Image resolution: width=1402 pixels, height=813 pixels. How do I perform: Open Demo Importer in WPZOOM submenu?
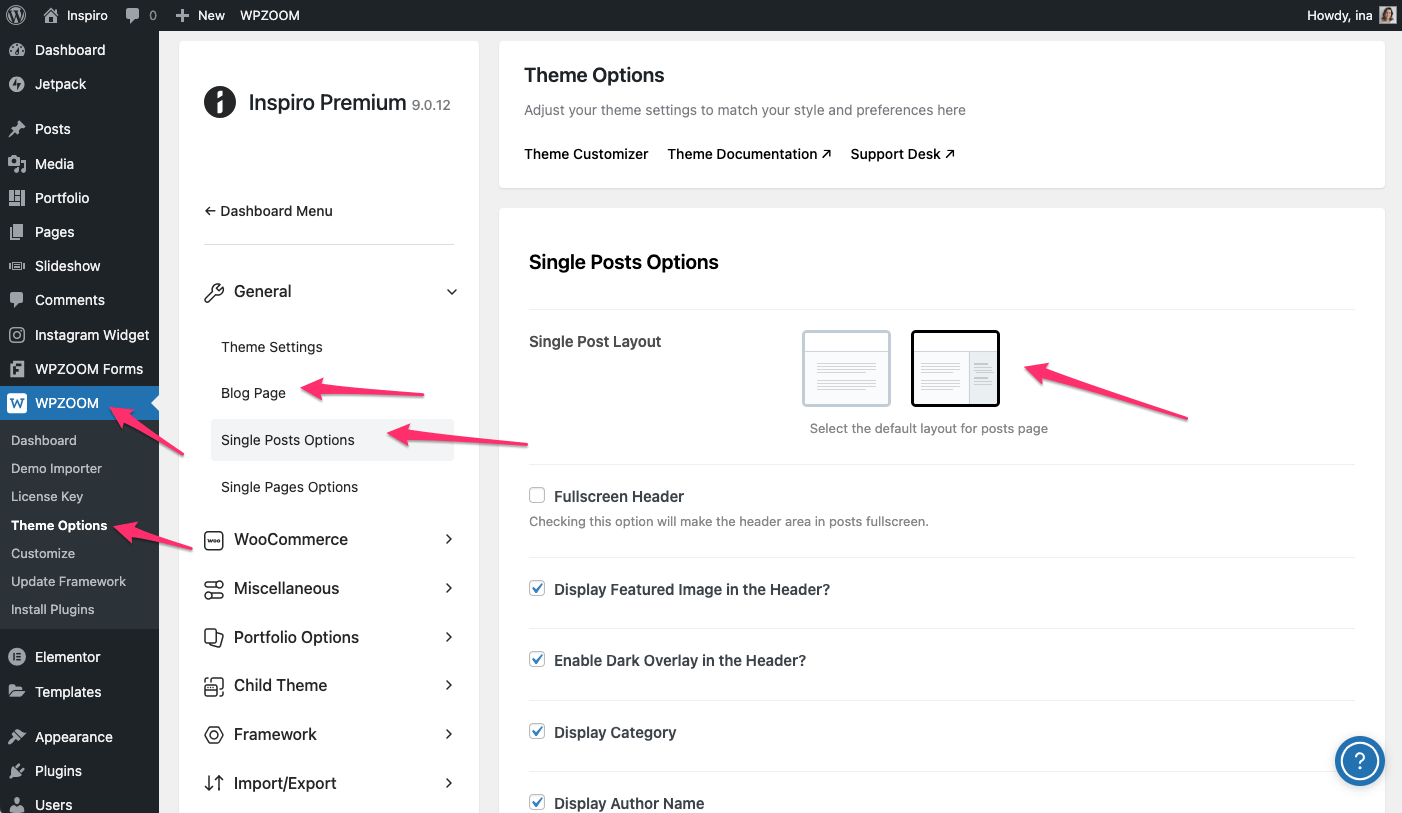pyautogui.click(x=56, y=468)
